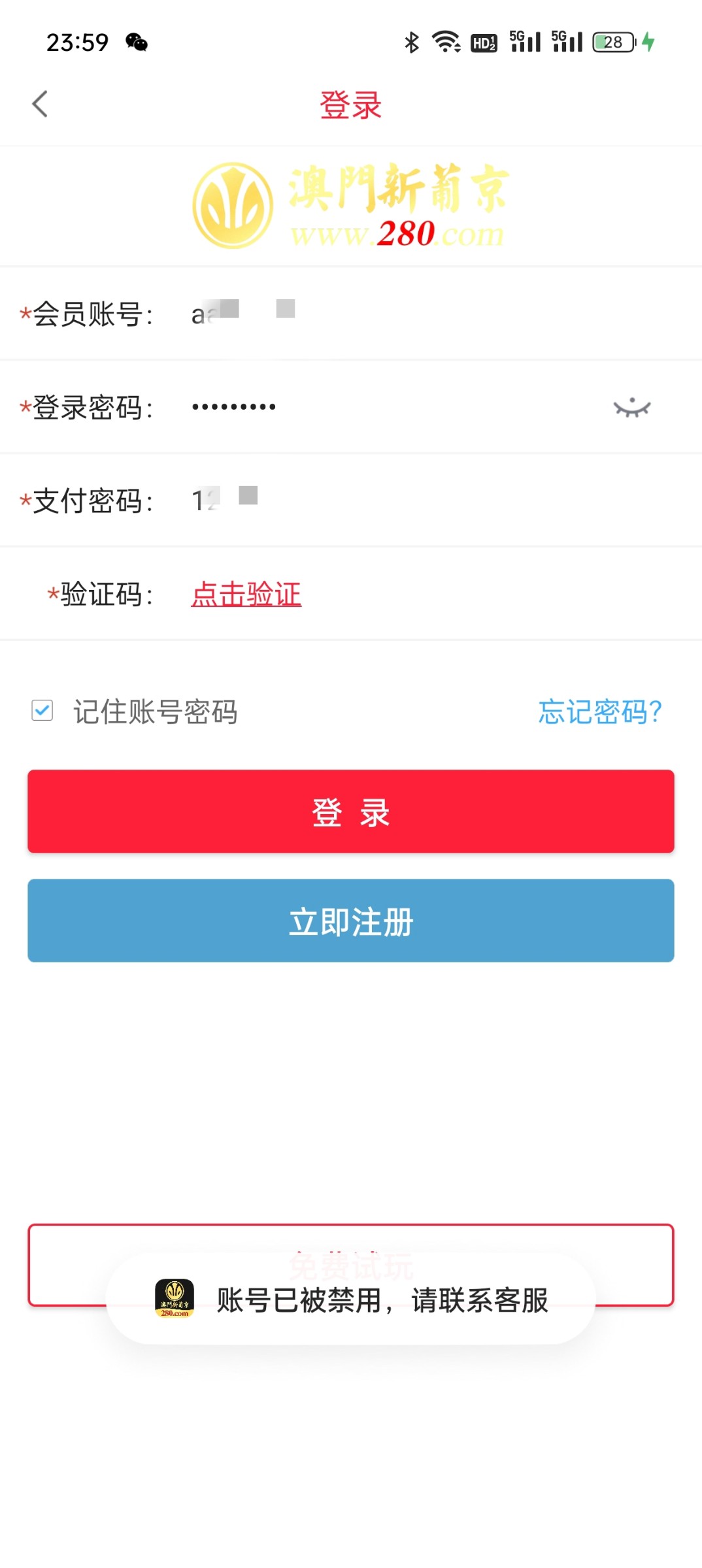This screenshot has height=1568, width=702.
Task: Tap the gold round logo emblem
Action: [233, 206]
